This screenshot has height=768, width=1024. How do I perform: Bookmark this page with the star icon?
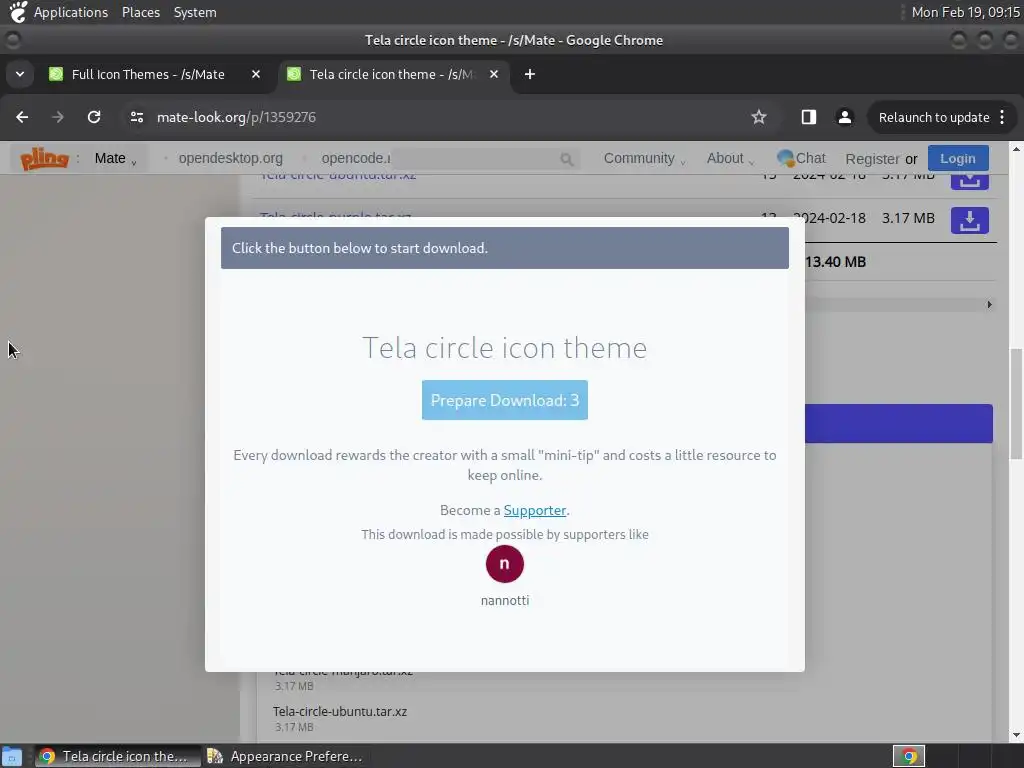(x=758, y=117)
